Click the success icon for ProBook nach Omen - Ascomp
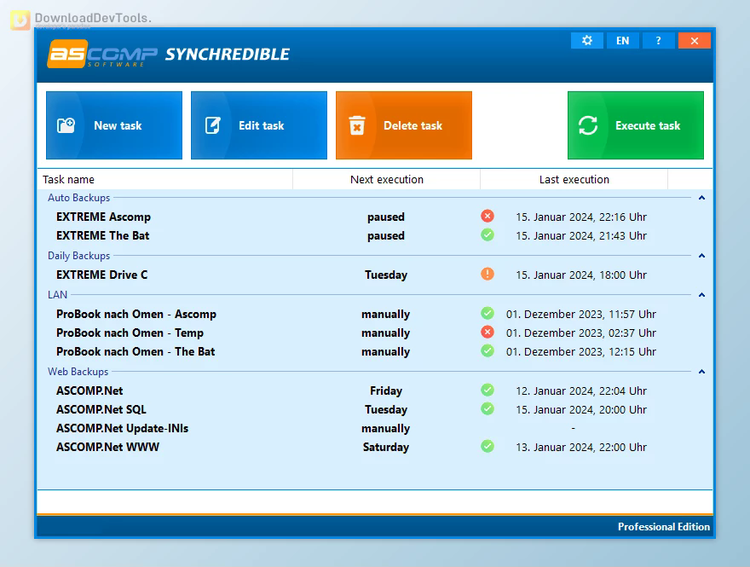This screenshot has height=567, width=750. click(x=487, y=313)
